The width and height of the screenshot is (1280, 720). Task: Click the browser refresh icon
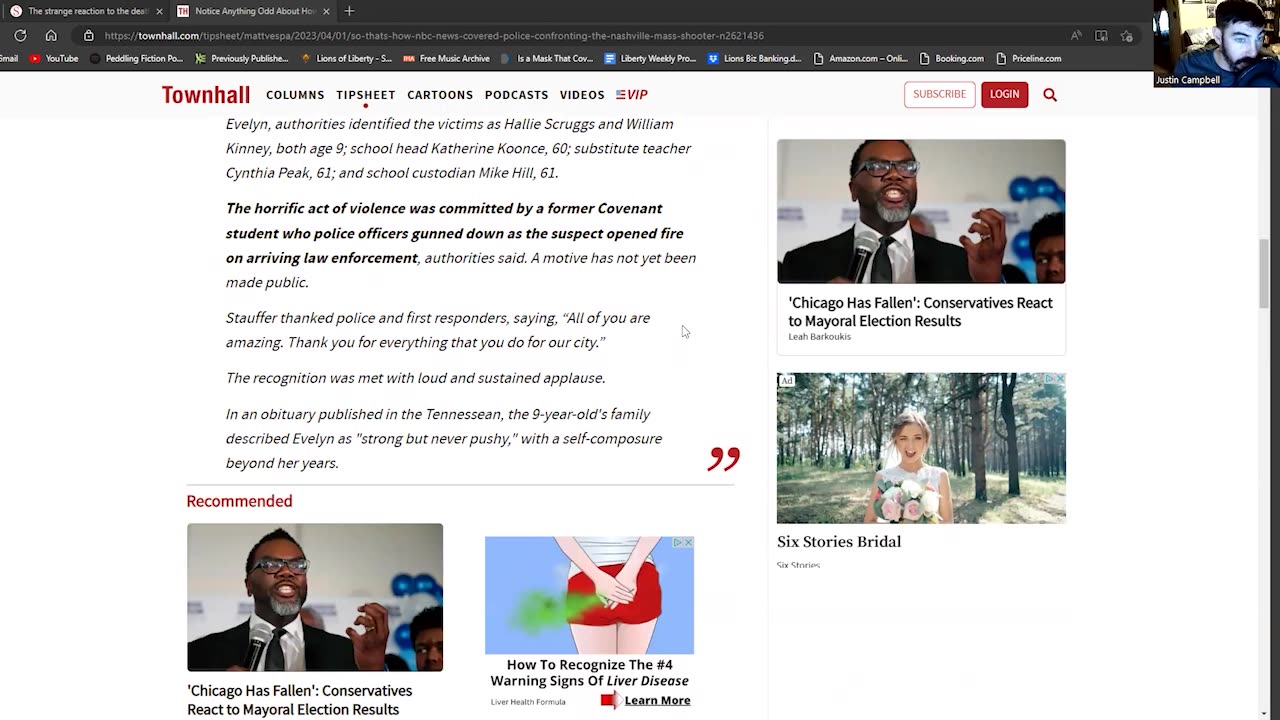coord(20,35)
